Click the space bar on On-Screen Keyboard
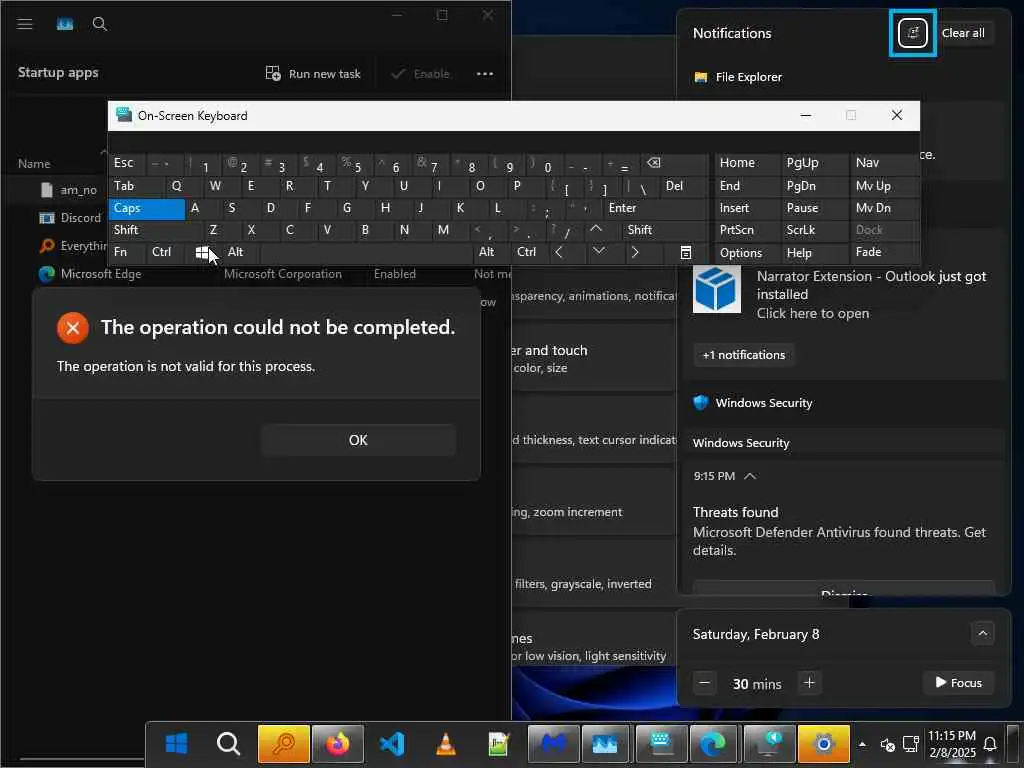Image resolution: width=1024 pixels, height=768 pixels. point(366,252)
